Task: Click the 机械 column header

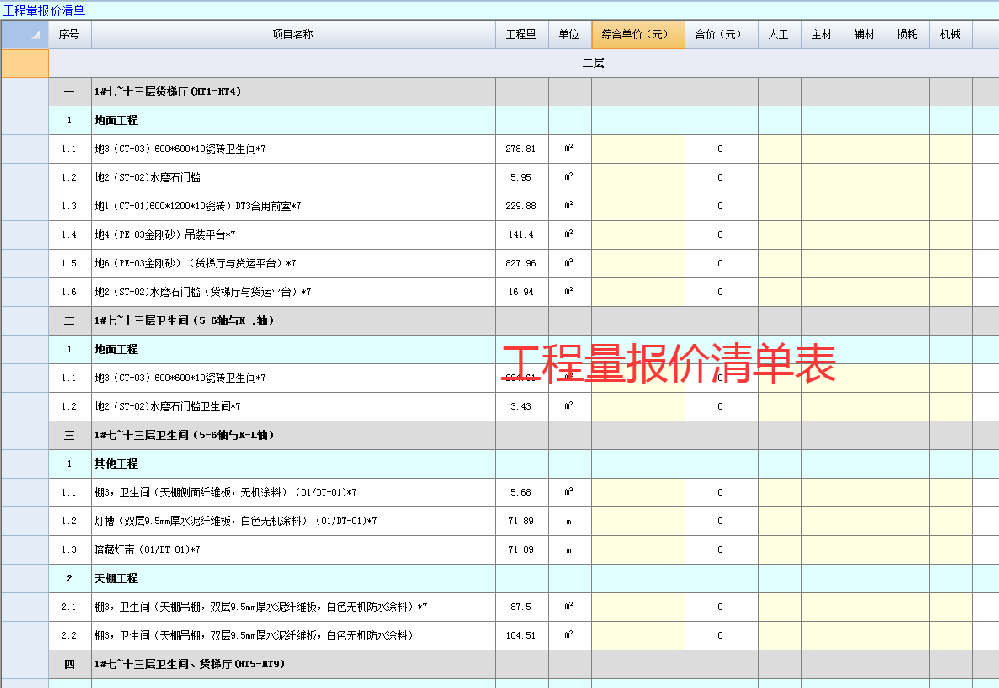Action: [951, 34]
